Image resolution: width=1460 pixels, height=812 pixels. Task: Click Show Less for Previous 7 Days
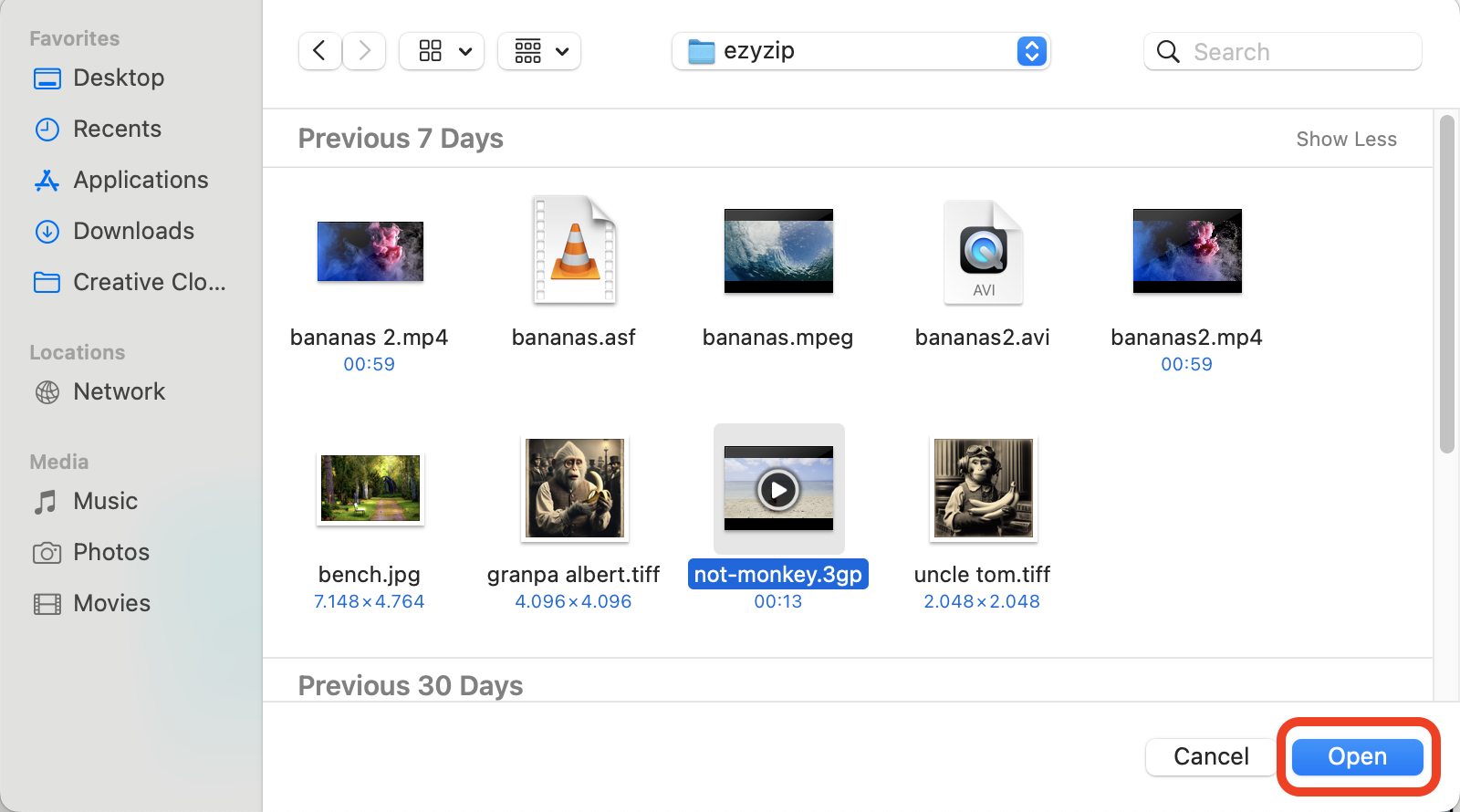point(1346,140)
